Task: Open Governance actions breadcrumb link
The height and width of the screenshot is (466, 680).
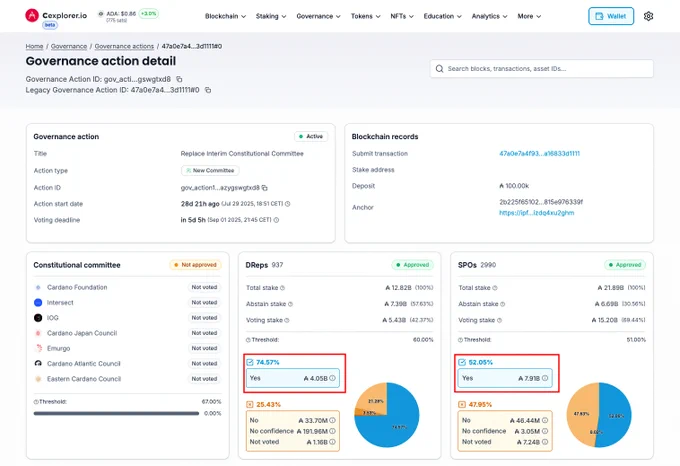Action: pos(124,46)
